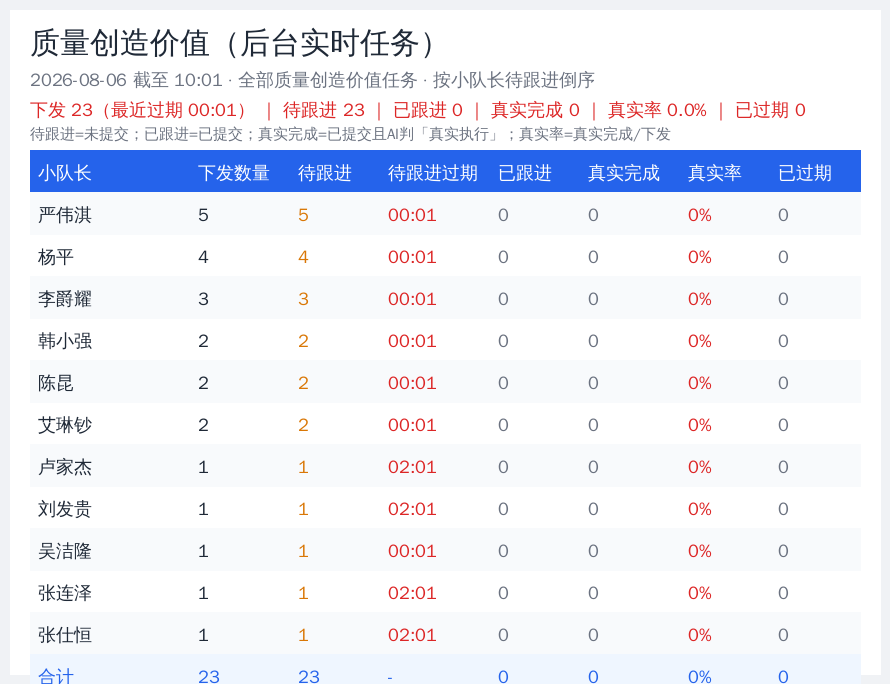Click the red summary 待跟进 23

click(x=324, y=110)
